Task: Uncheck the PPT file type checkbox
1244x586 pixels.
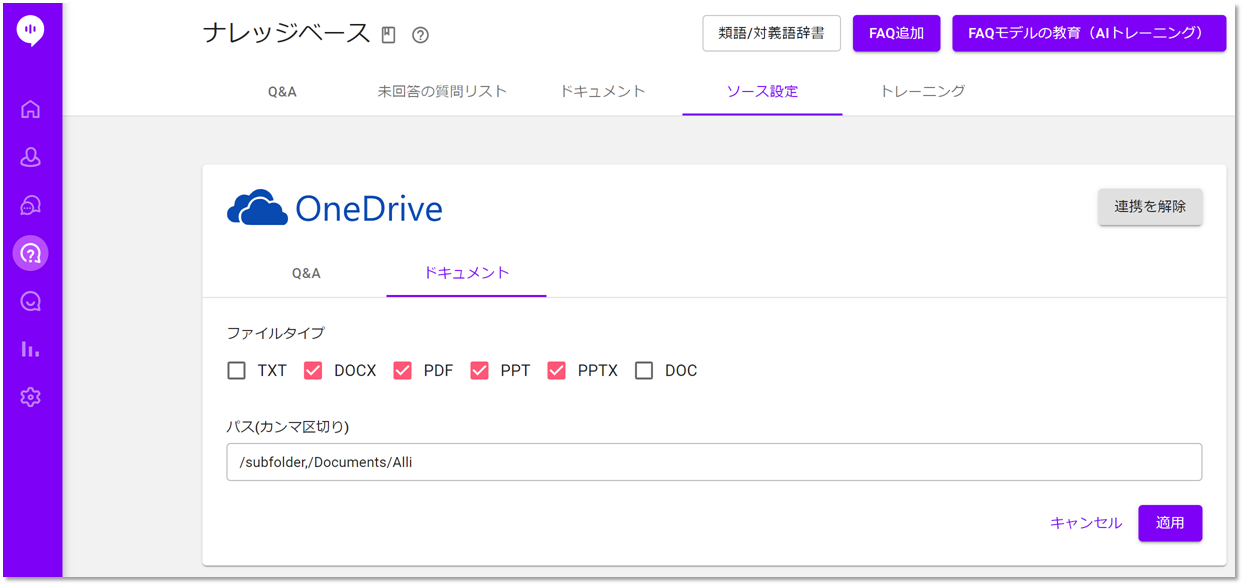Action: click(x=480, y=371)
